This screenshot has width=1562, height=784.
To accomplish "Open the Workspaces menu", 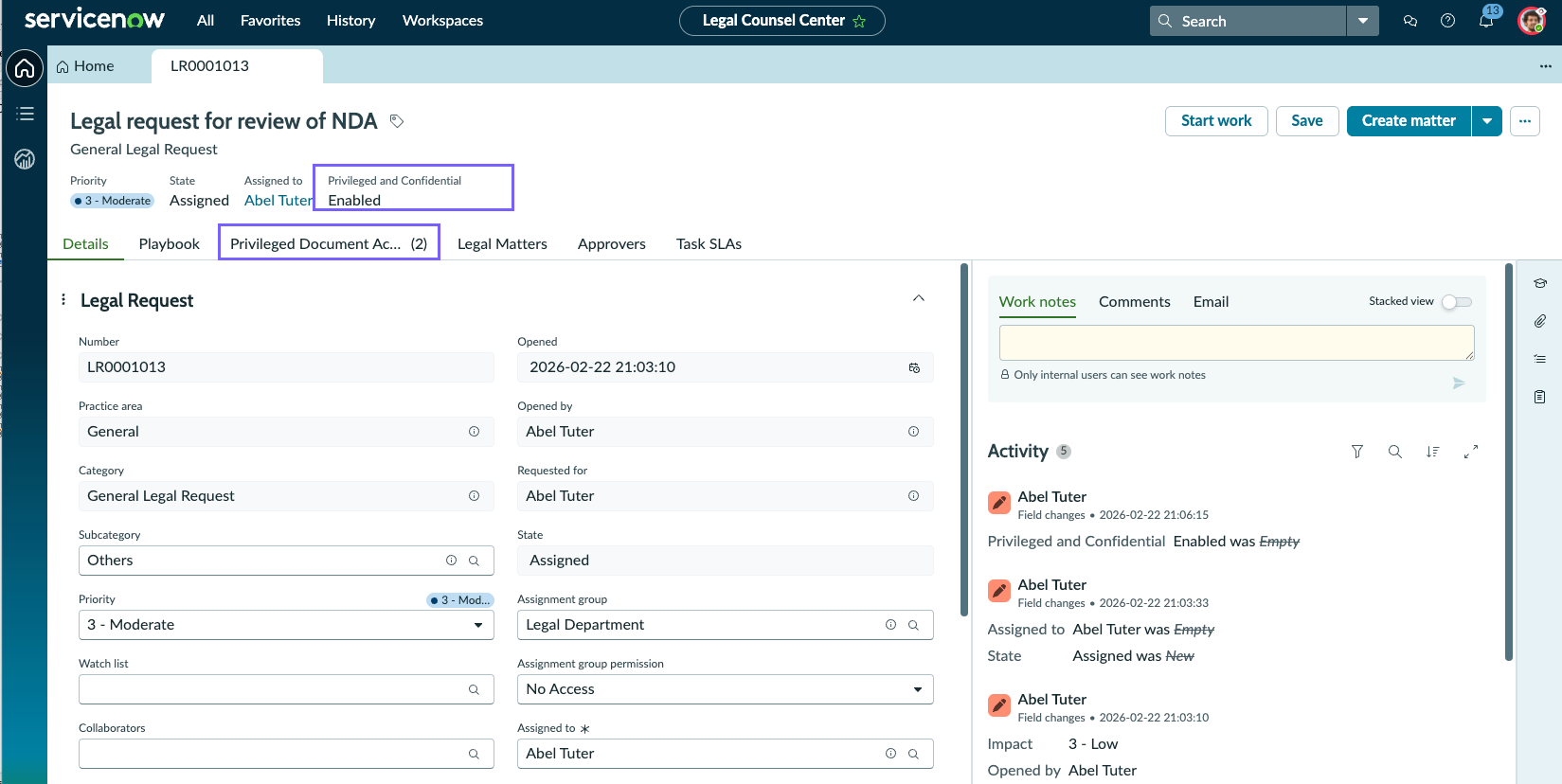I will tap(442, 21).
